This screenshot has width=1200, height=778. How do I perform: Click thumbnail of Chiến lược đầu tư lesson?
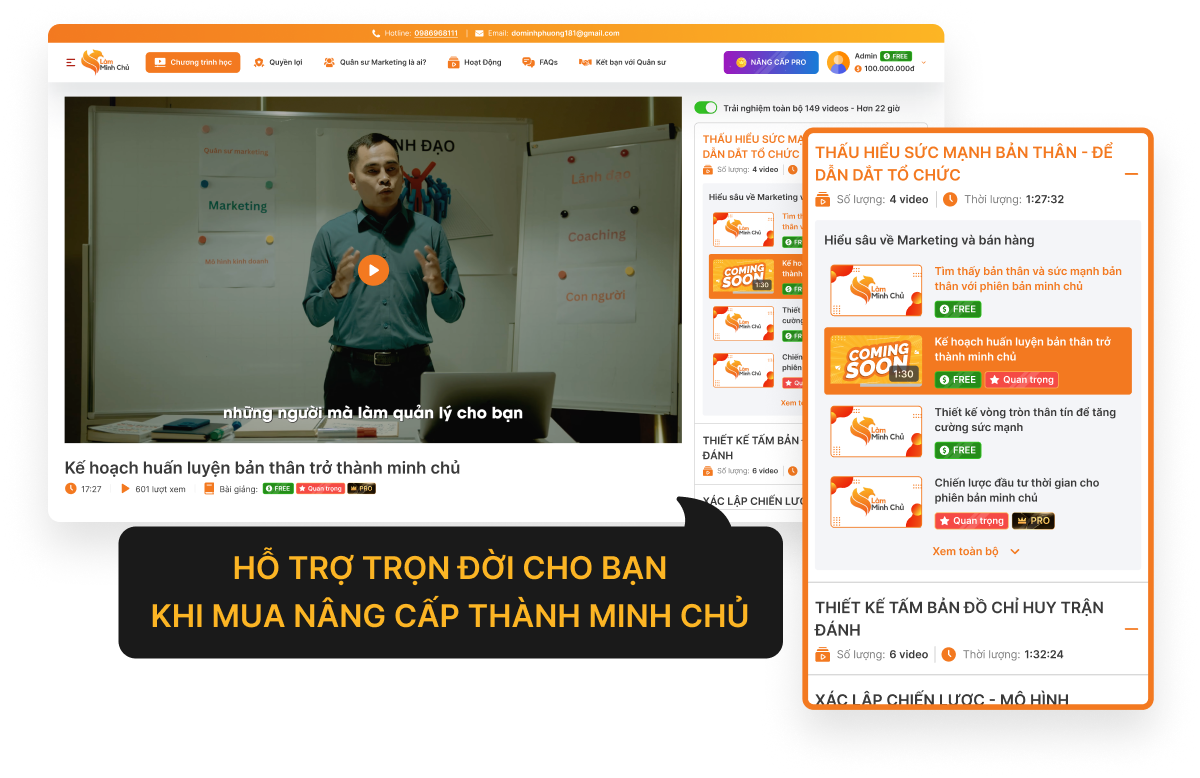[x=876, y=502]
